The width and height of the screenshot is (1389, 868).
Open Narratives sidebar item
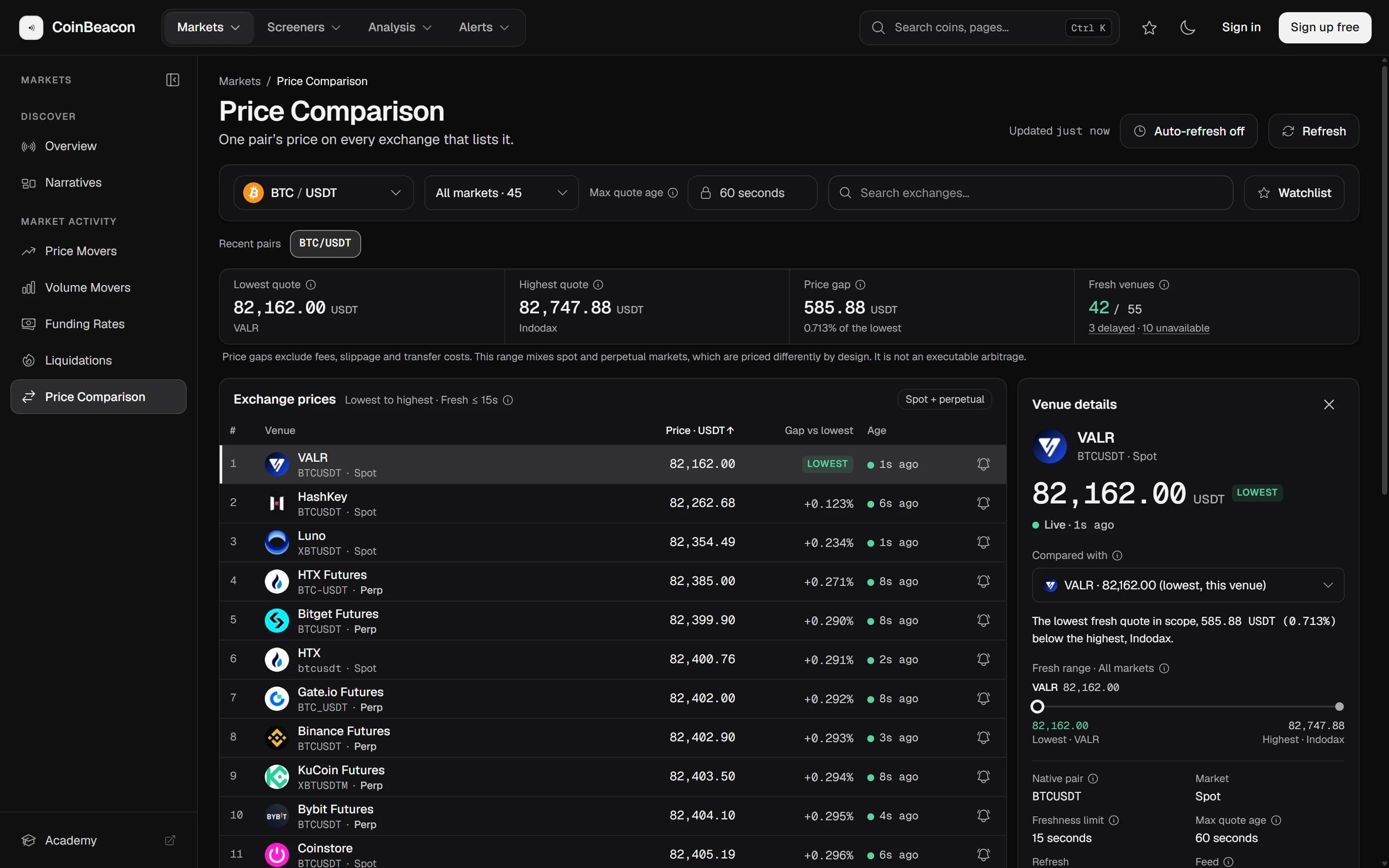click(x=98, y=183)
